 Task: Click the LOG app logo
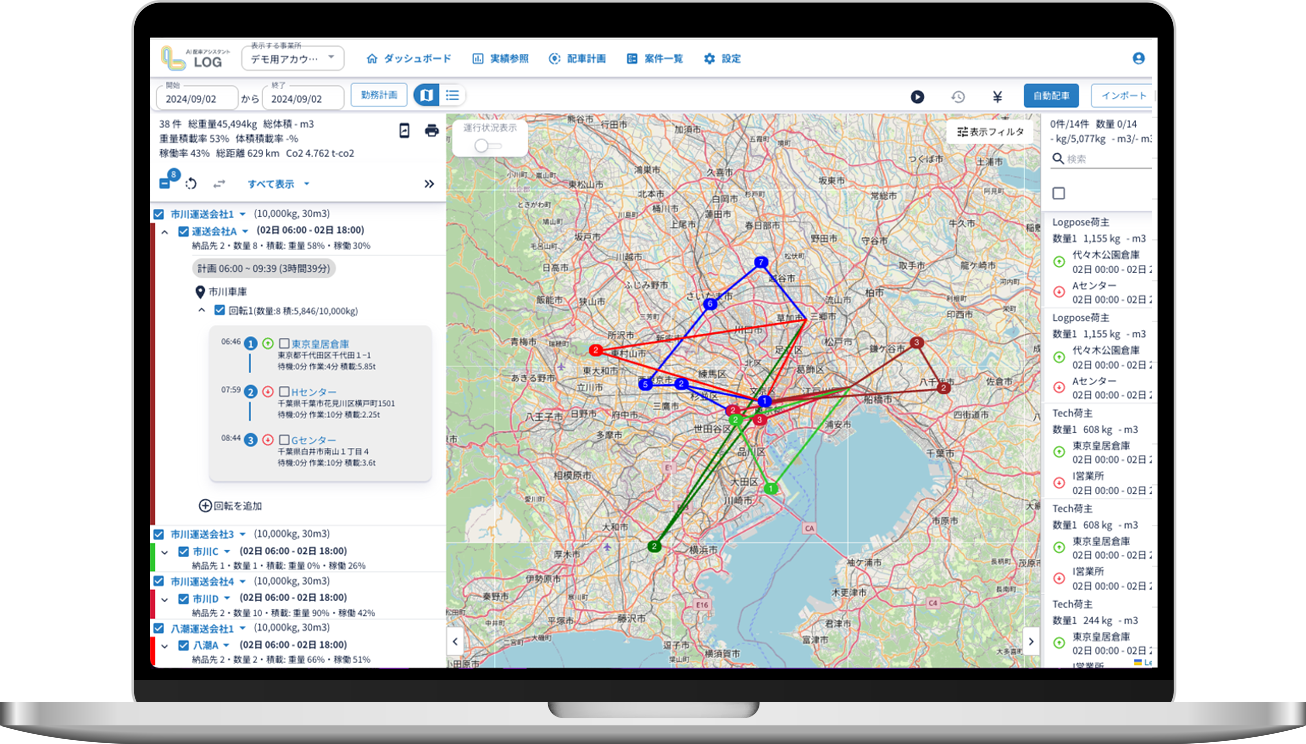pos(196,58)
